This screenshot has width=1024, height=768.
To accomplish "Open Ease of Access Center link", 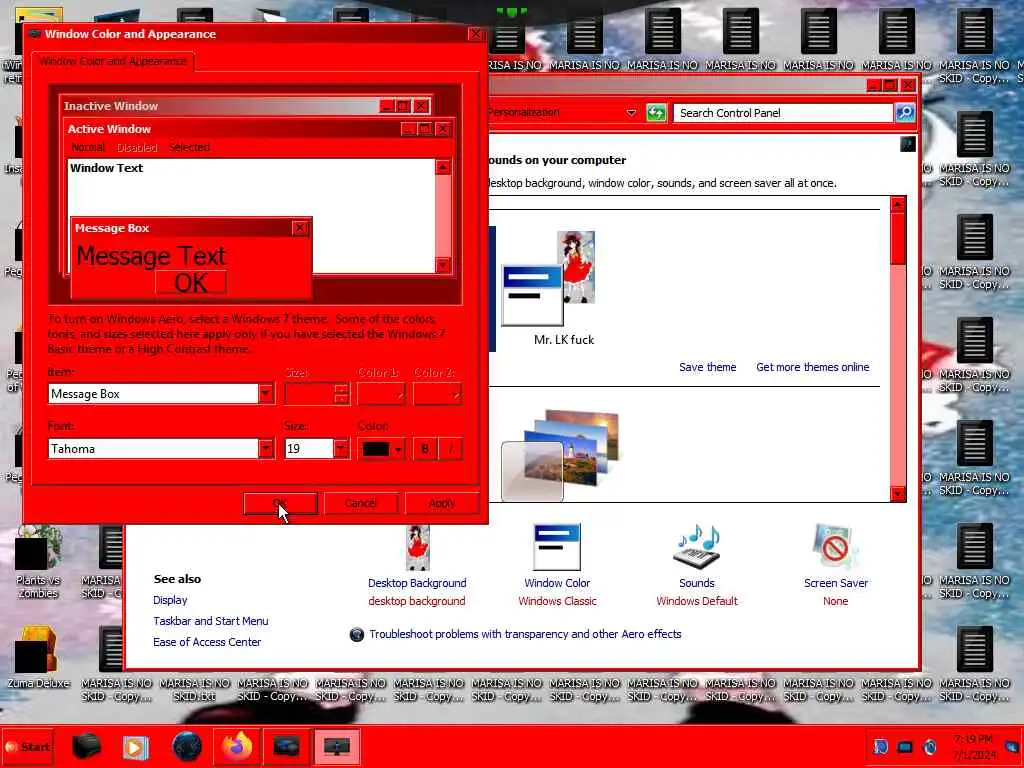I will (x=206, y=642).
